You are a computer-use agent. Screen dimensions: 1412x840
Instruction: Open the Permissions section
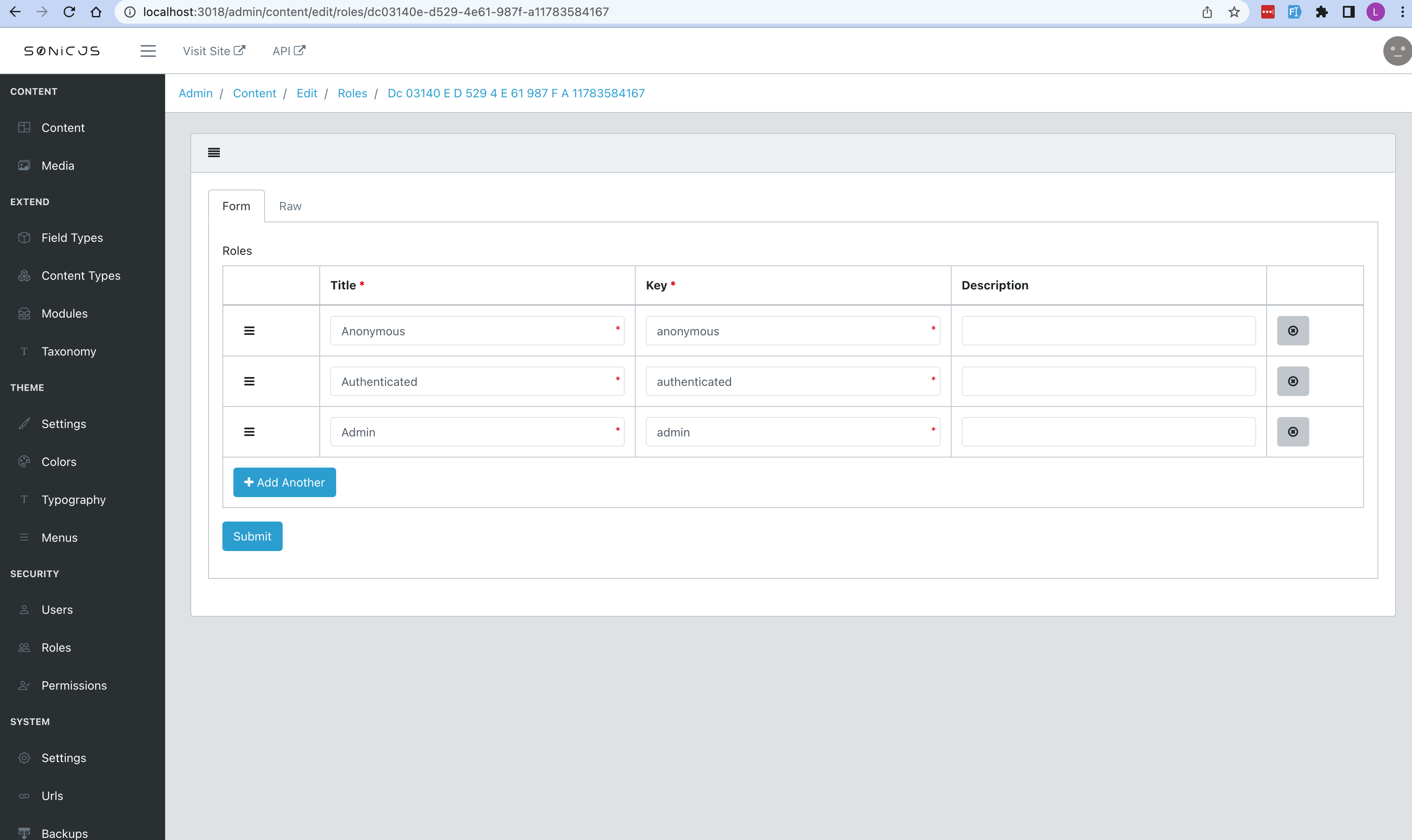pyautogui.click(x=74, y=685)
